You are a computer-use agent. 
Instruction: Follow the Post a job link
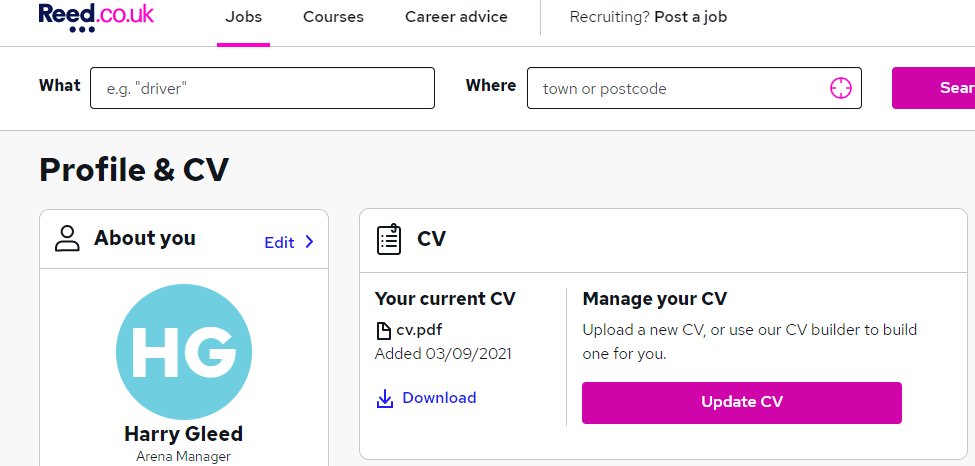pos(690,17)
